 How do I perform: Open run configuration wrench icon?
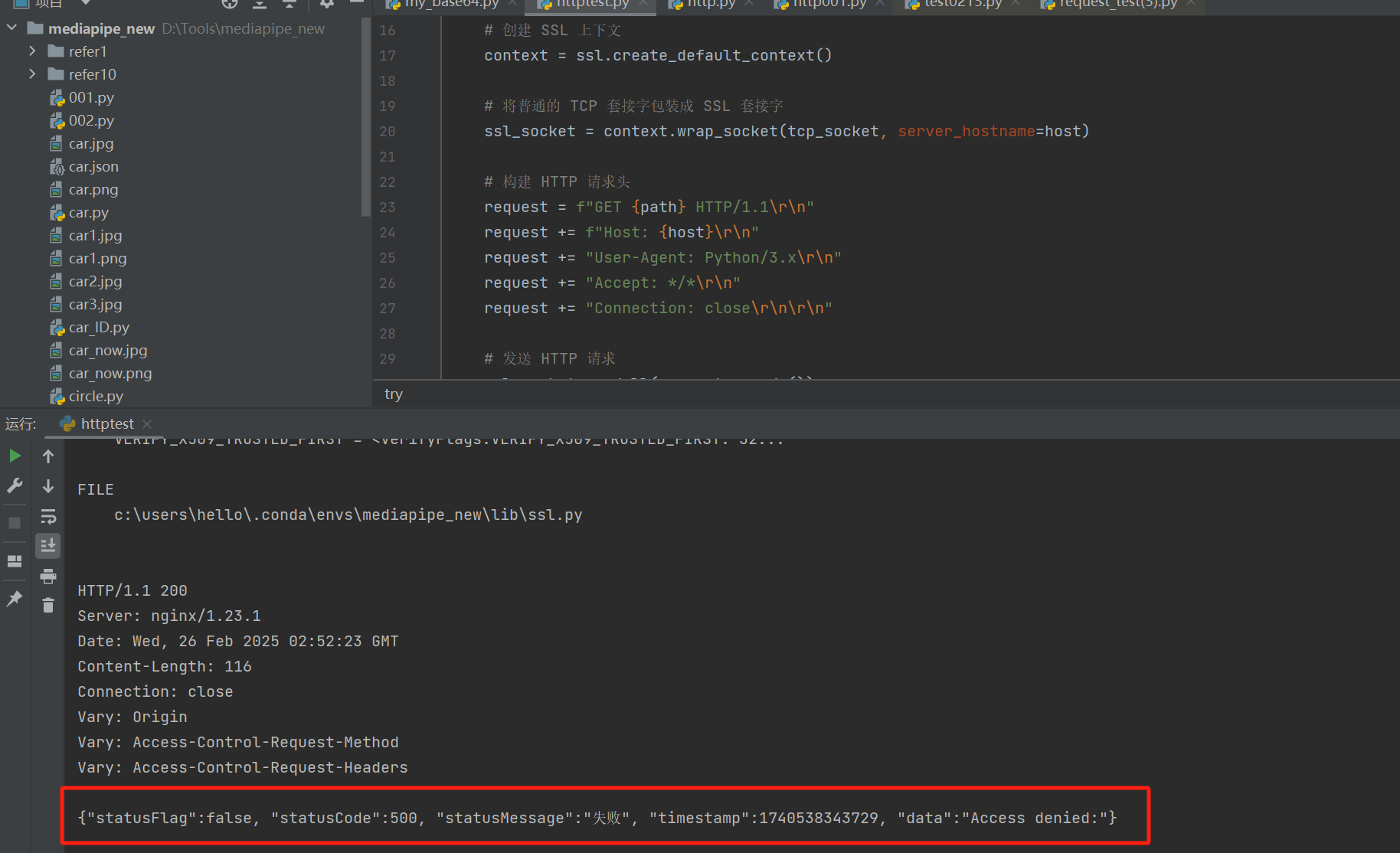(x=15, y=485)
